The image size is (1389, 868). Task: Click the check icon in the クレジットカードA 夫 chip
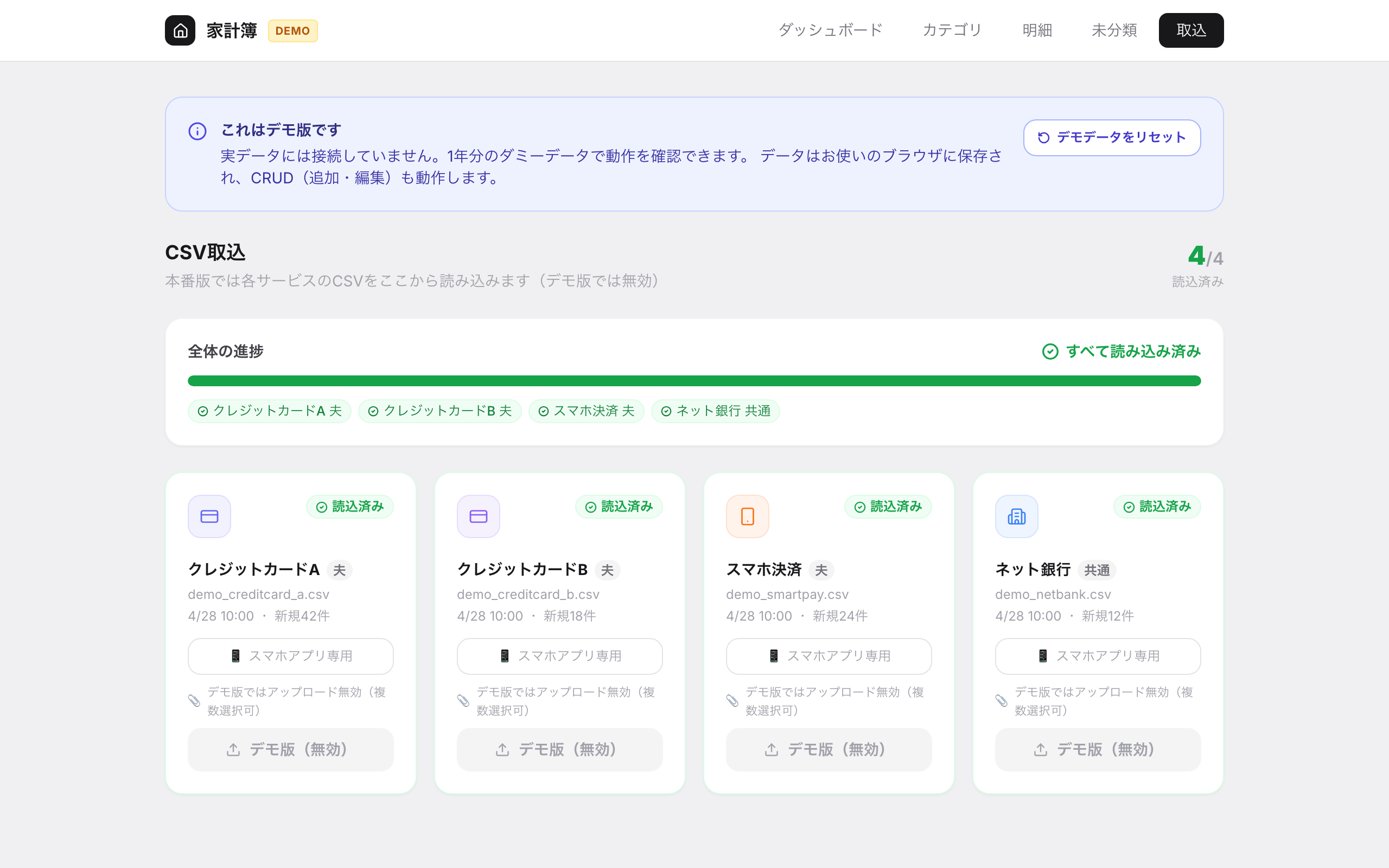[x=202, y=411]
